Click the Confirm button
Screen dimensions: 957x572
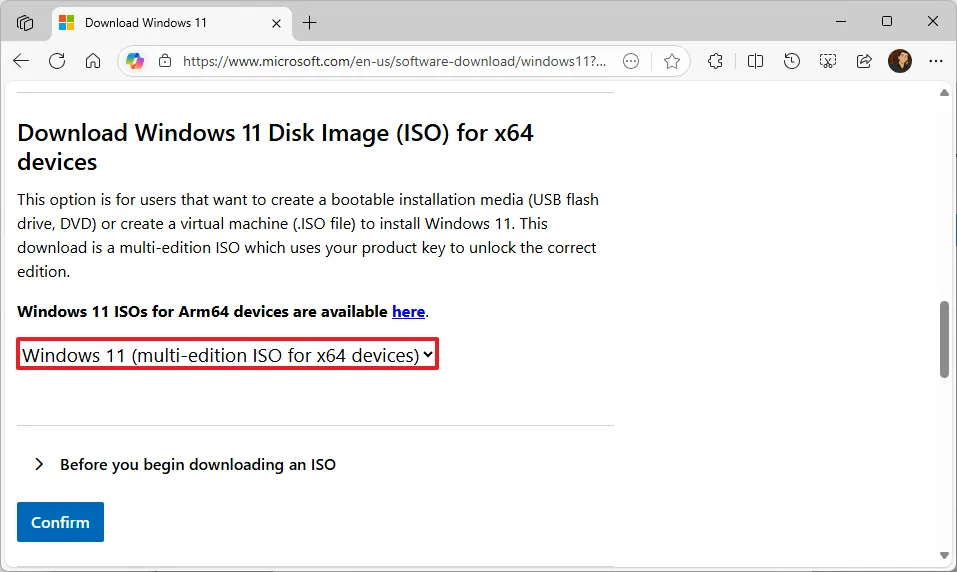(60, 522)
